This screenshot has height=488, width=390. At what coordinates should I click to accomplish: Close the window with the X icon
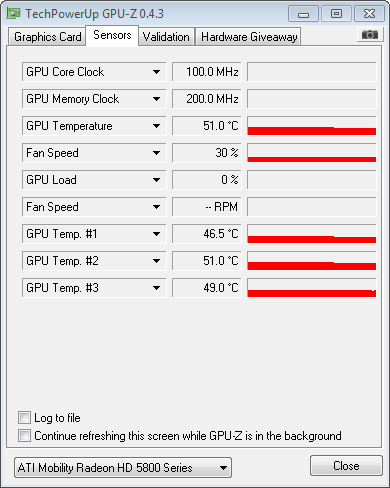click(369, 14)
